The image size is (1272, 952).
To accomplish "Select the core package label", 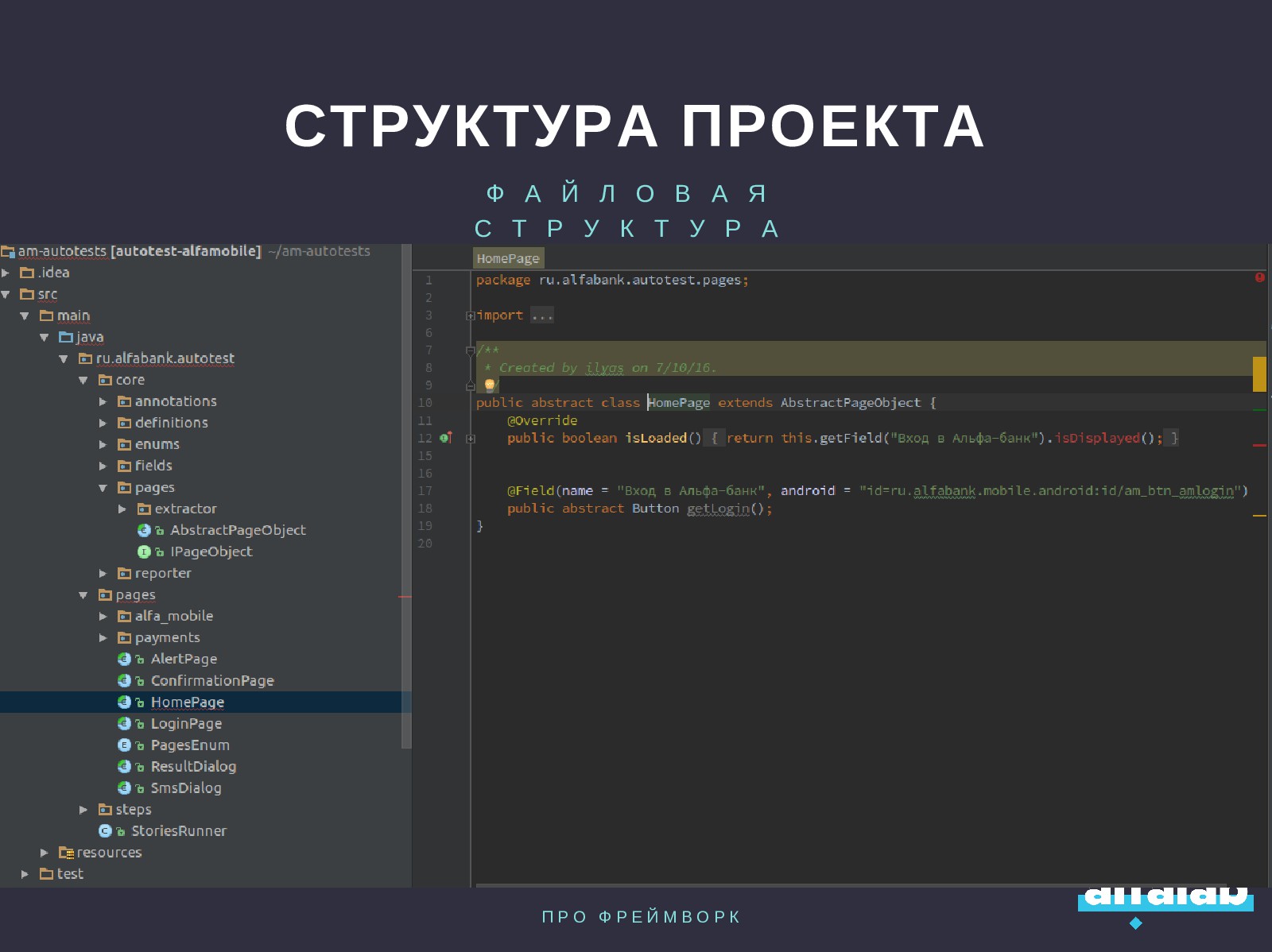I will pyautogui.click(x=130, y=380).
